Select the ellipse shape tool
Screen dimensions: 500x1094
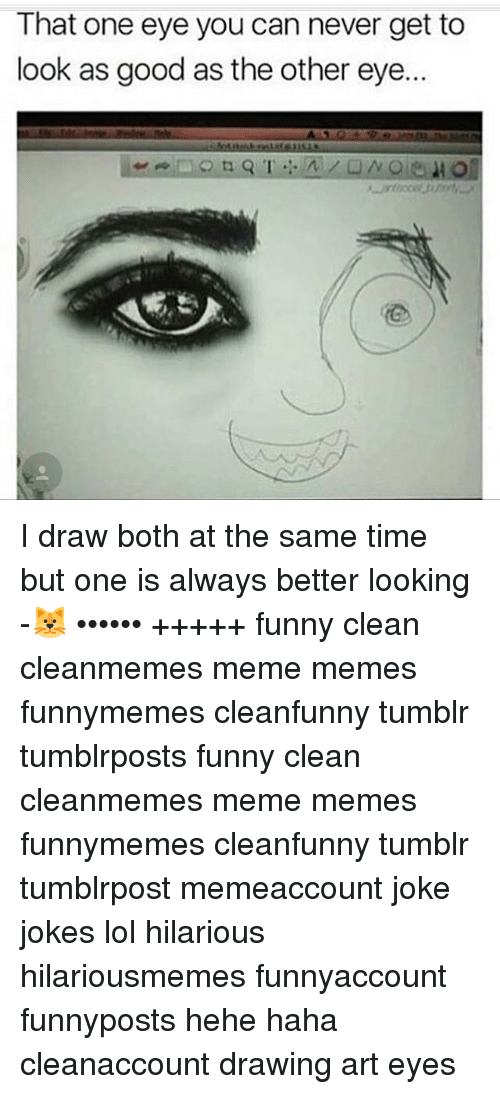click(395, 165)
